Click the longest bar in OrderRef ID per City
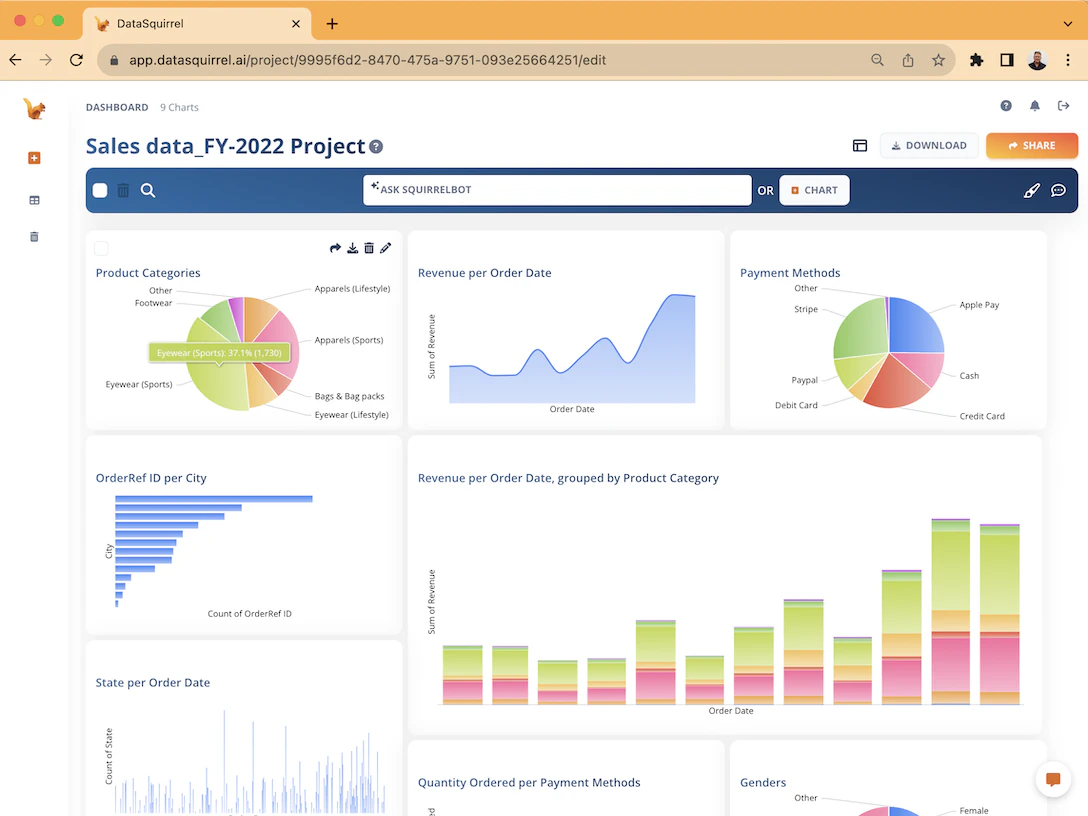Image resolution: width=1088 pixels, height=816 pixels. [214, 499]
